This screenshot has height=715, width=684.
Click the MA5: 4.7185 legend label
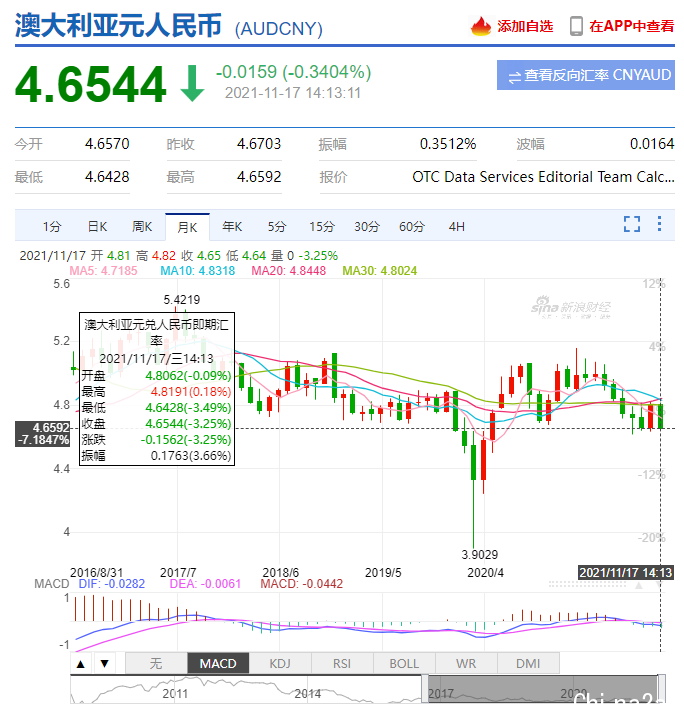(x=103, y=271)
